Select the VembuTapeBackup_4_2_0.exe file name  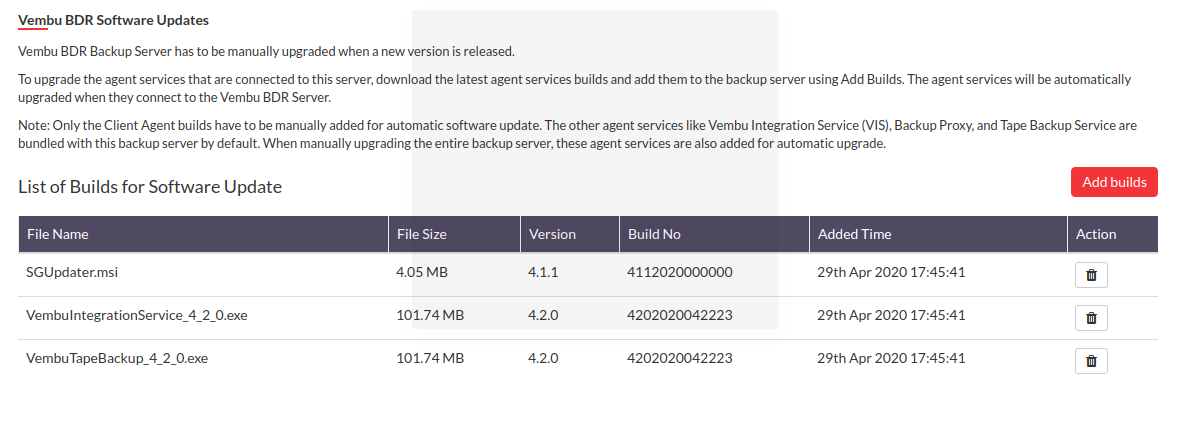(x=117, y=358)
